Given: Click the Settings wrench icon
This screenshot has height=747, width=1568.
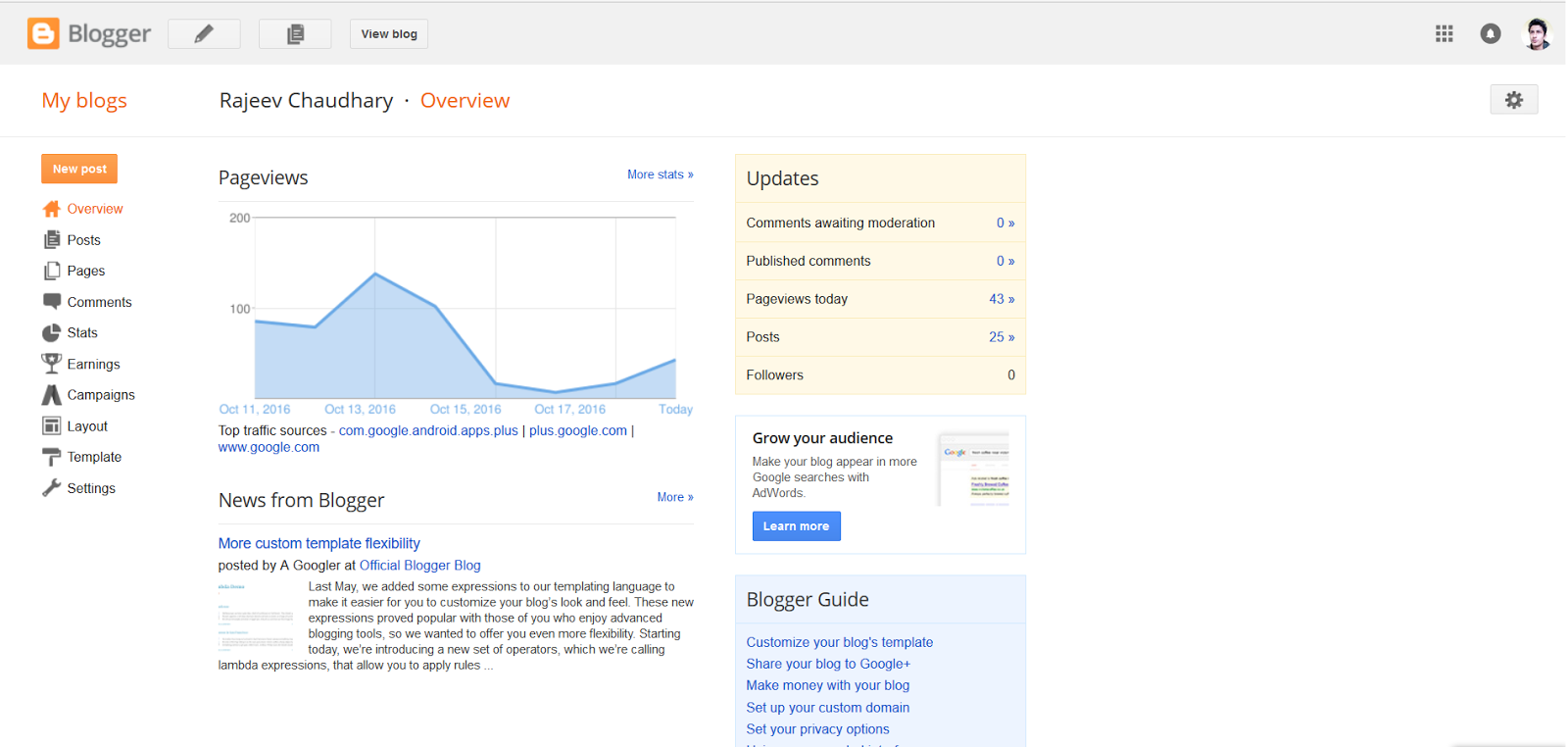Looking at the screenshot, I should [52, 488].
